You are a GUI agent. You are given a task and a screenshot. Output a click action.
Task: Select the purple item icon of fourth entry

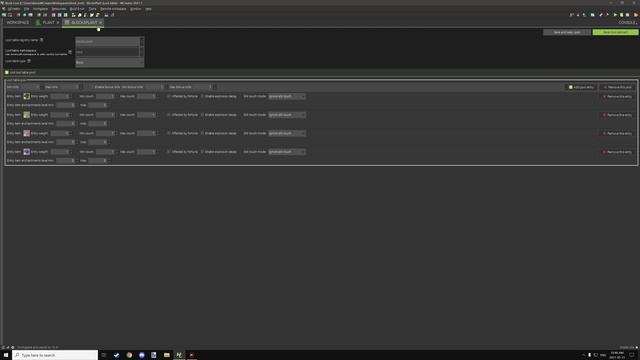tap(27, 152)
